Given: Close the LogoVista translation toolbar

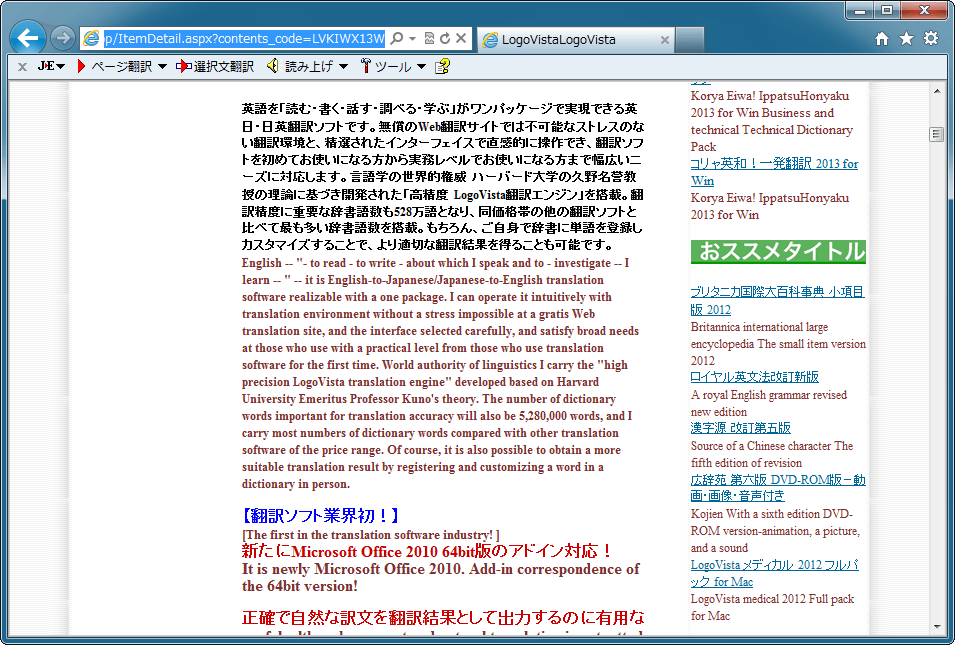Looking at the screenshot, I should (x=22, y=66).
